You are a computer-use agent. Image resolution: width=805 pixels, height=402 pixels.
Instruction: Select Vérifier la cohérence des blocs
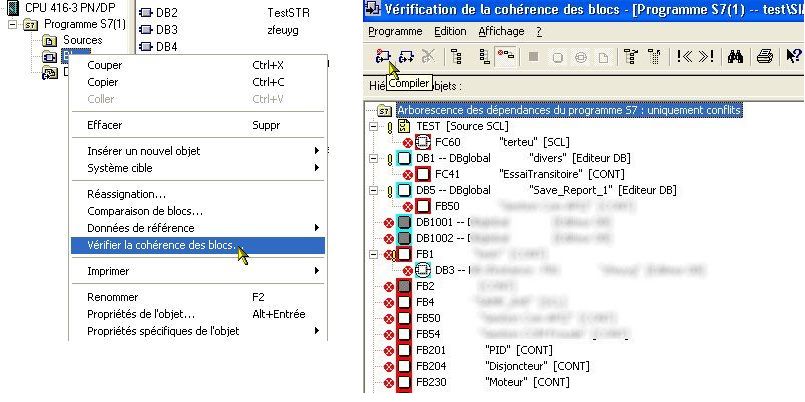[x=198, y=245]
